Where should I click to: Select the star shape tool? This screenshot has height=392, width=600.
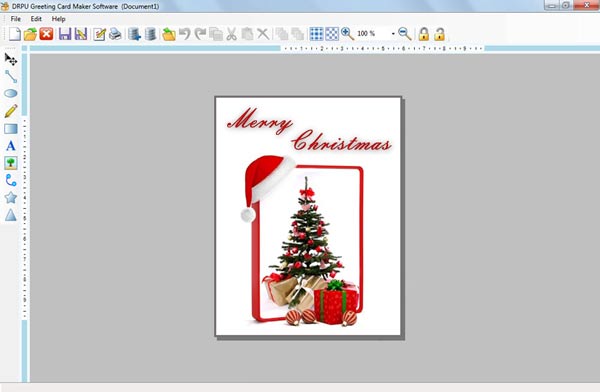point(11,198)
